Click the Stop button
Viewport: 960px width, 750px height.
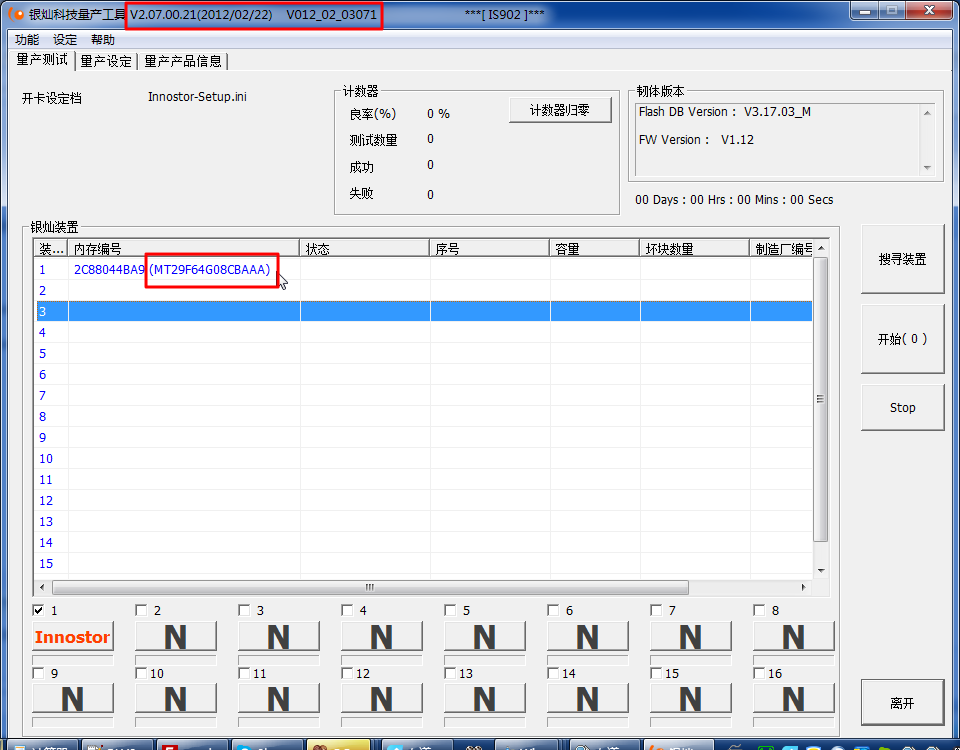[x=902, y=408]
